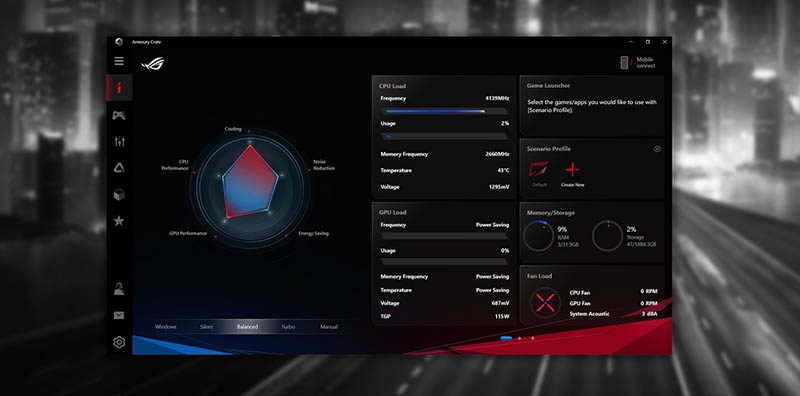
Task: Click the 115W TGP value
Action: pos(502,316)
